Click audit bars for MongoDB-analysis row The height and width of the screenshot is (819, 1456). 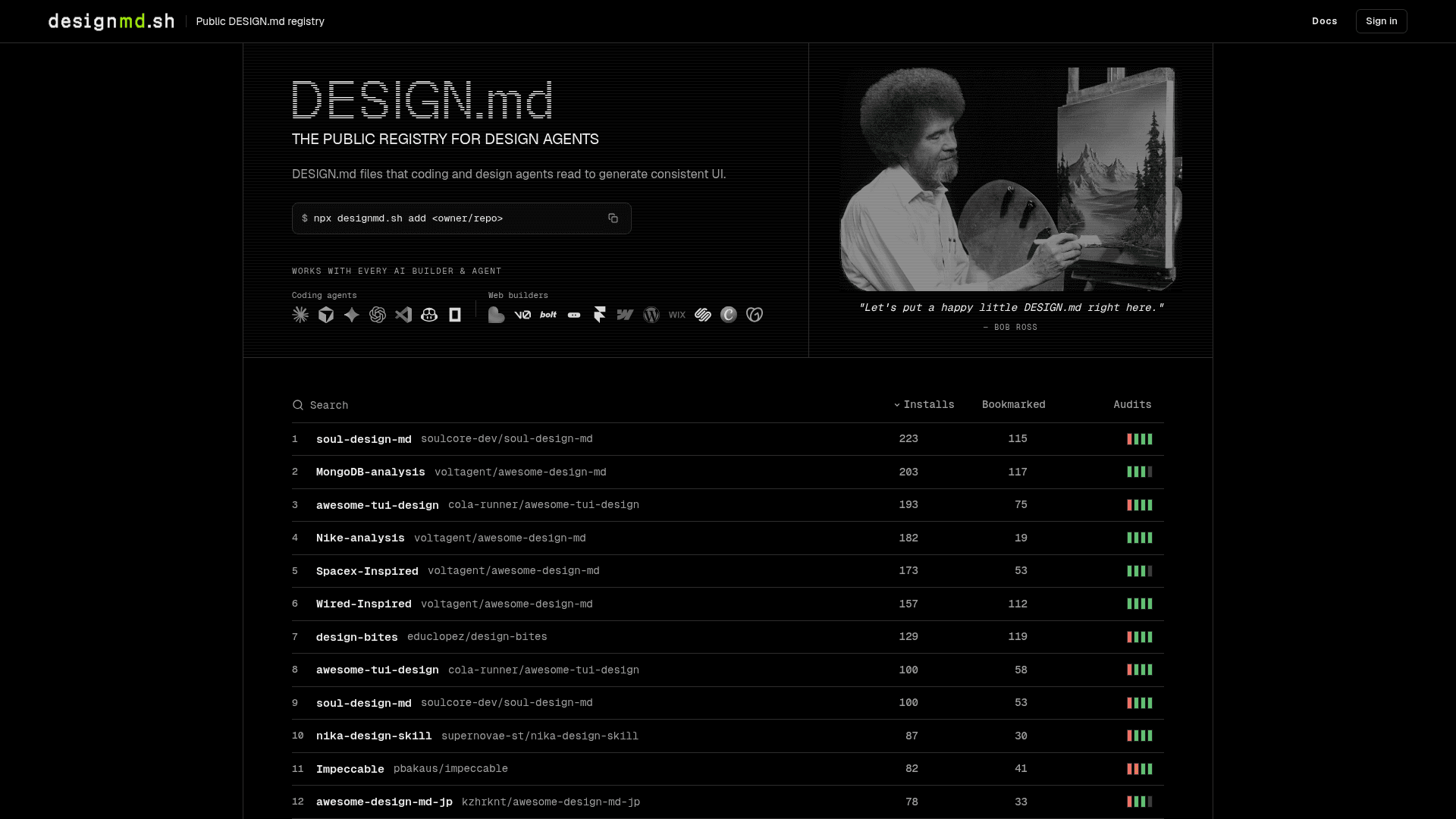tap(1140, 472)
